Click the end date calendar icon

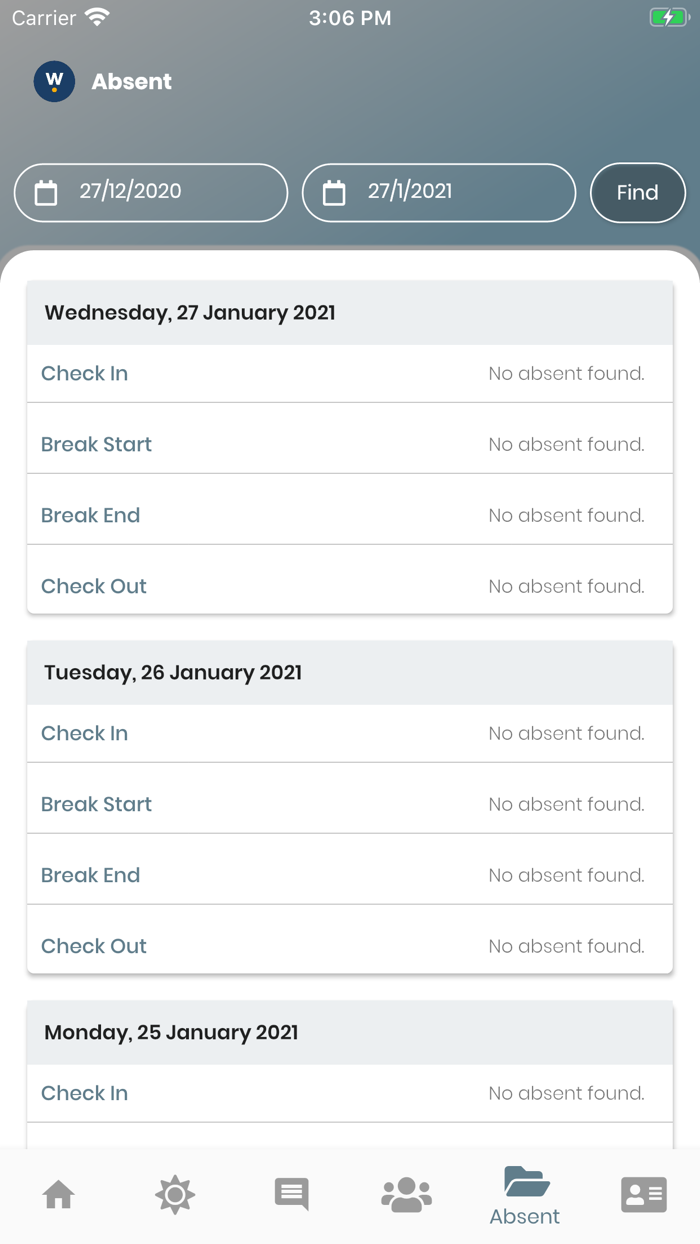pyautogui.click(x=334, y=192)
